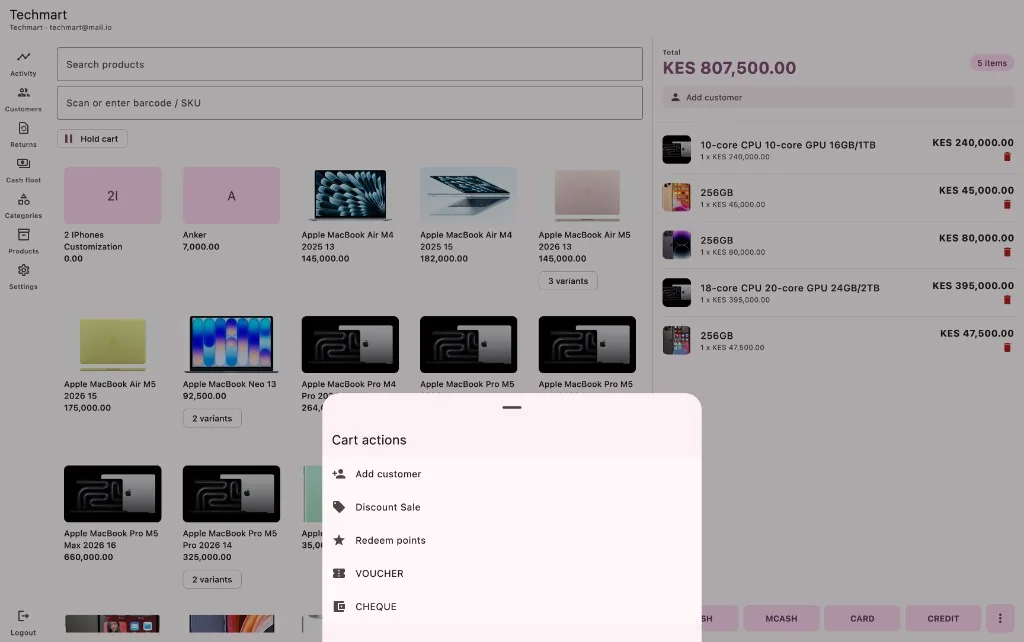This screenshot has width=1024, height=642.
Task: Pay with CARD button
Action: [862, 618]
